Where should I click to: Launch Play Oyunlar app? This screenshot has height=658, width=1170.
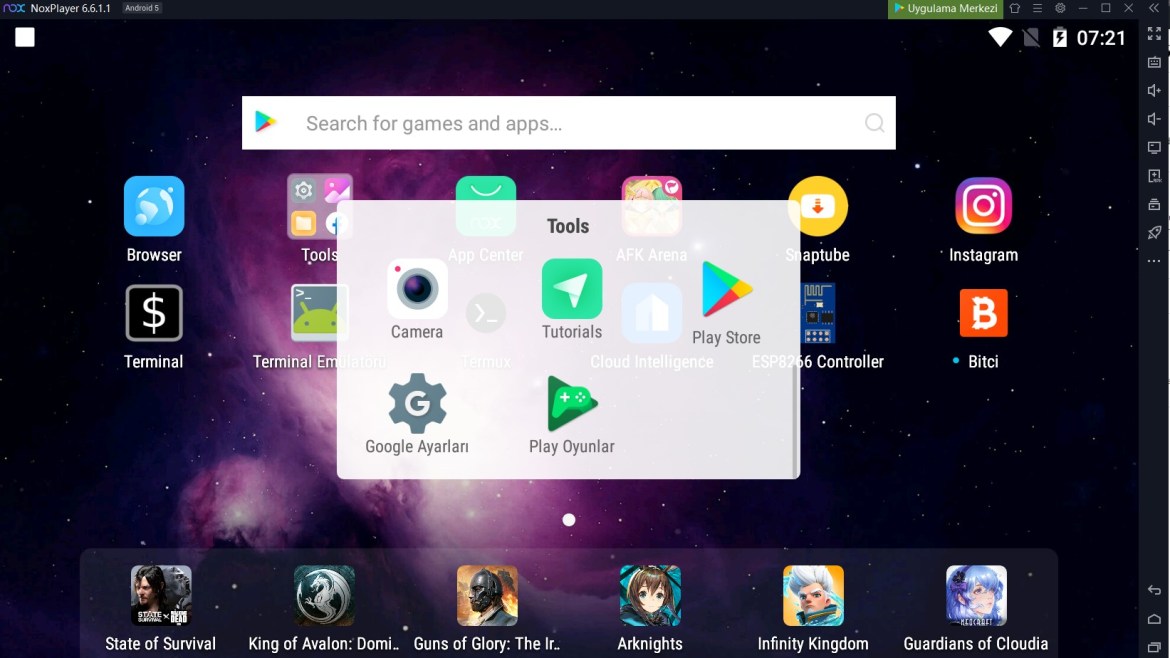571,404
